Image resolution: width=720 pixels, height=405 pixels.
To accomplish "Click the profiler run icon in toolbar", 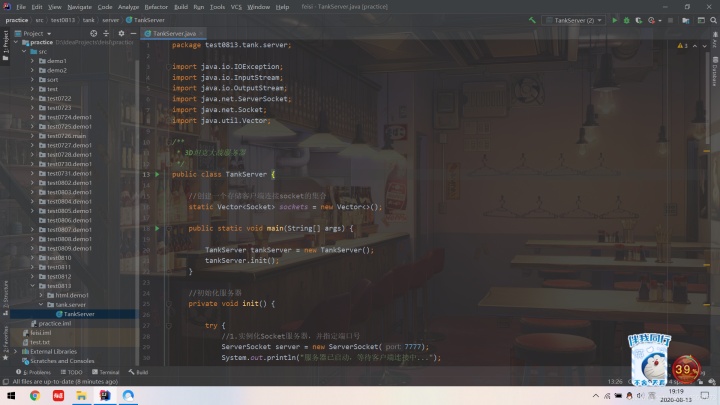I will (x=651, y=20).
